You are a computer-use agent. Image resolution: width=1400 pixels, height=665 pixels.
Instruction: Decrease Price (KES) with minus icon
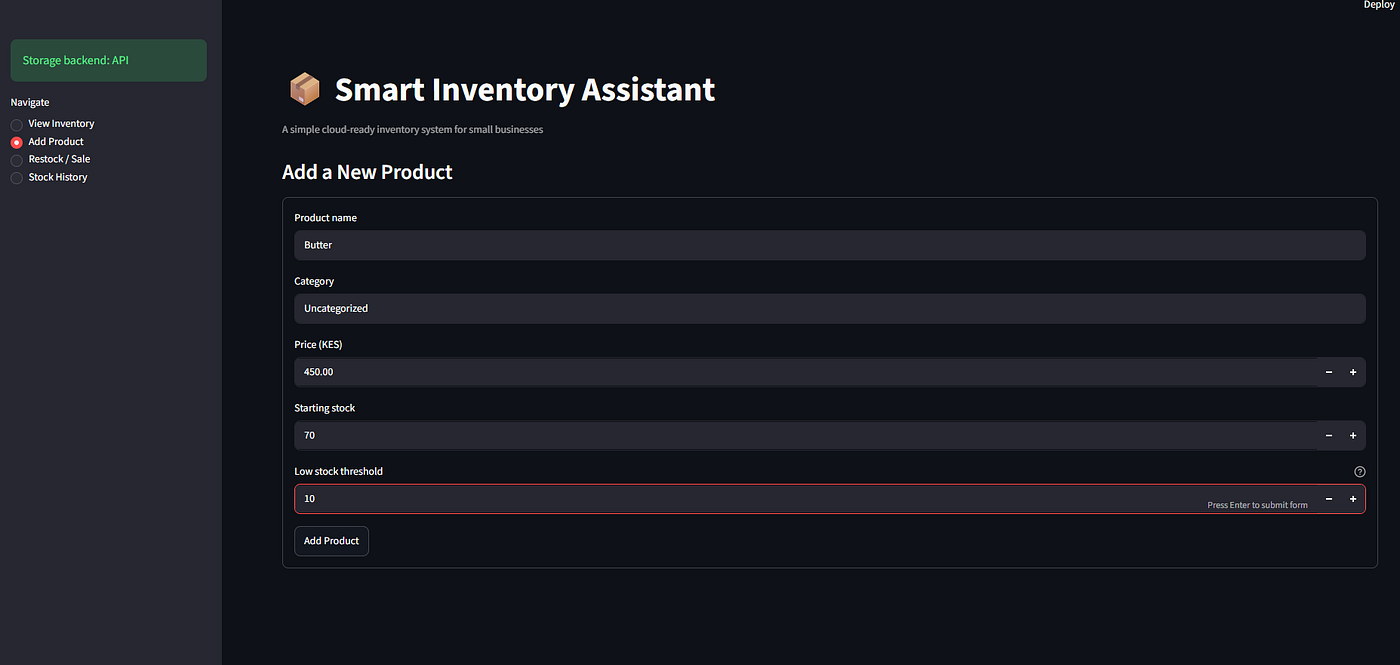click(1329, 372)
